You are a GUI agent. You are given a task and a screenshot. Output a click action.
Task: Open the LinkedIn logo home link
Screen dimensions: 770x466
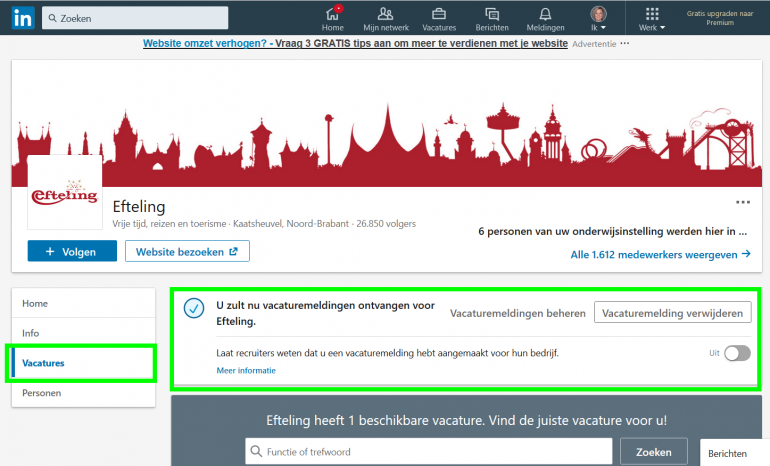(23, 18)
